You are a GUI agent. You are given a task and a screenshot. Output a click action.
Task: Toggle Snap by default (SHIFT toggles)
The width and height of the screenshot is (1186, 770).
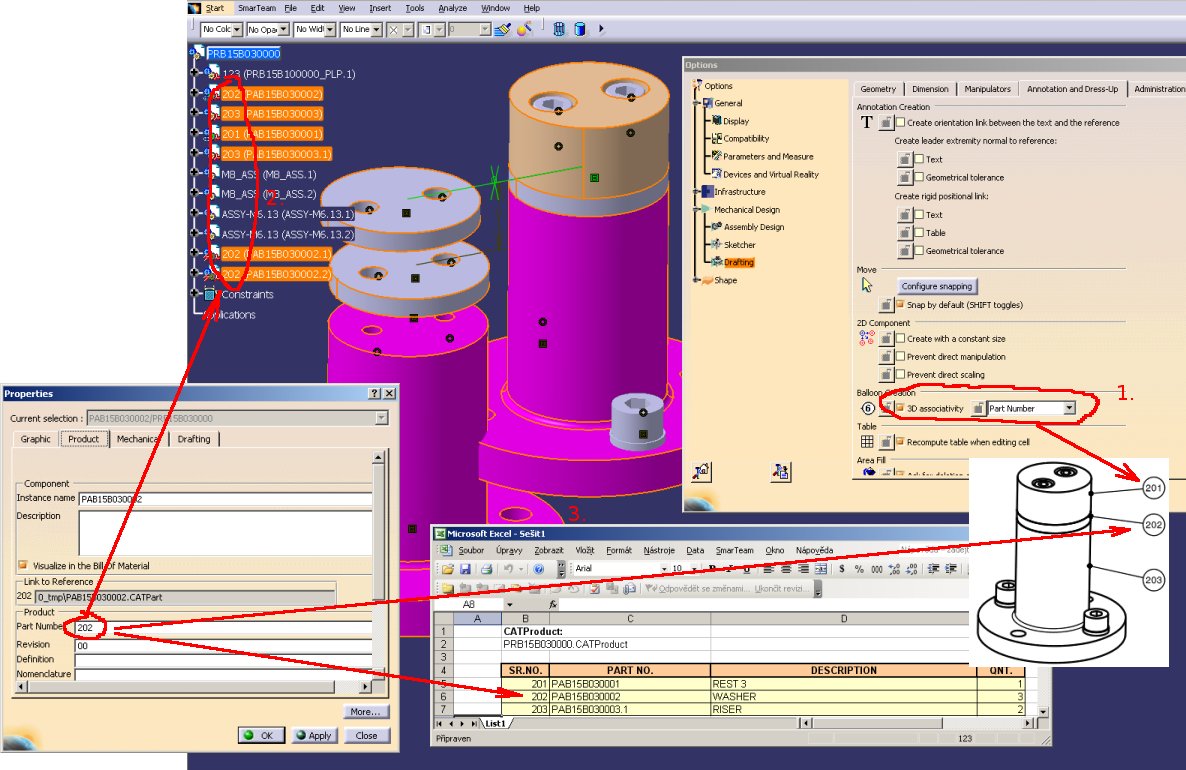tap(900, 304)
